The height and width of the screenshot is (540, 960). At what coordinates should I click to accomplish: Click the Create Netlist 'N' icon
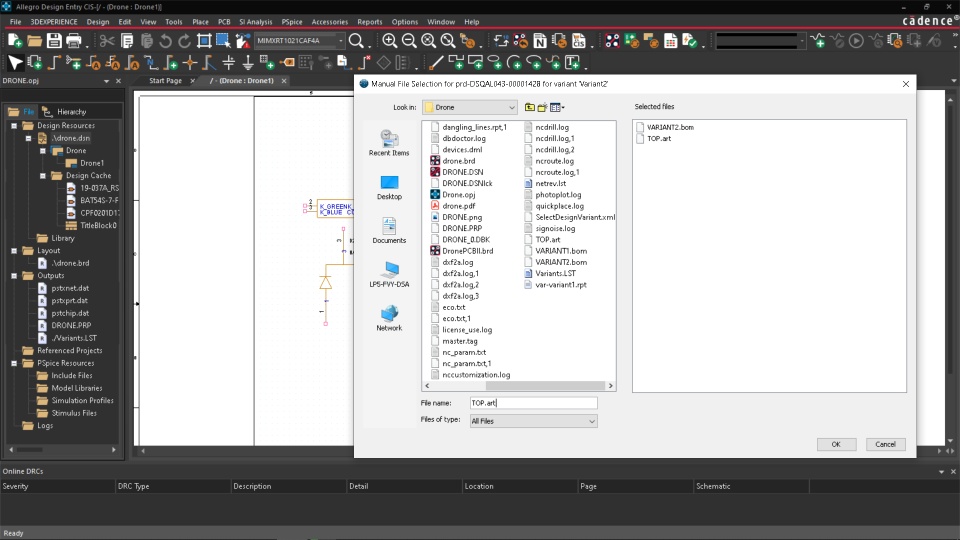540,41
